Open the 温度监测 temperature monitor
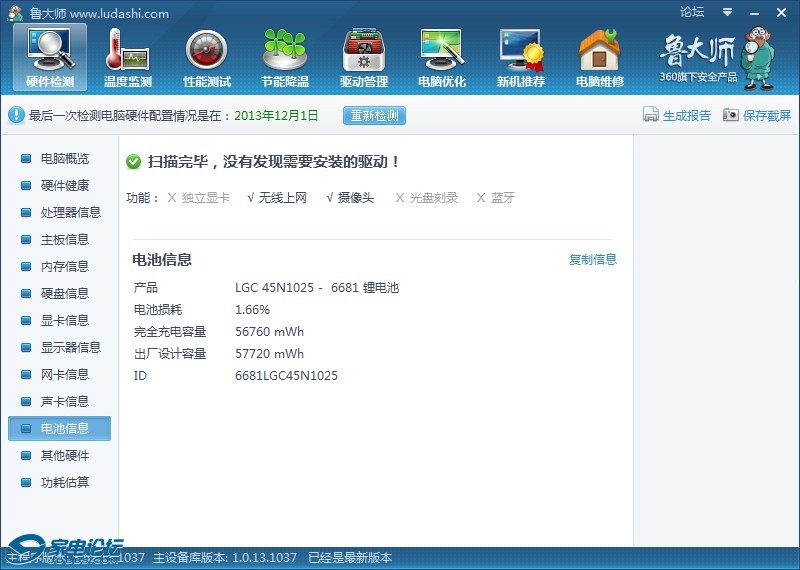The width and height of the screenshot is (800, 570). (x=128, y=58)
